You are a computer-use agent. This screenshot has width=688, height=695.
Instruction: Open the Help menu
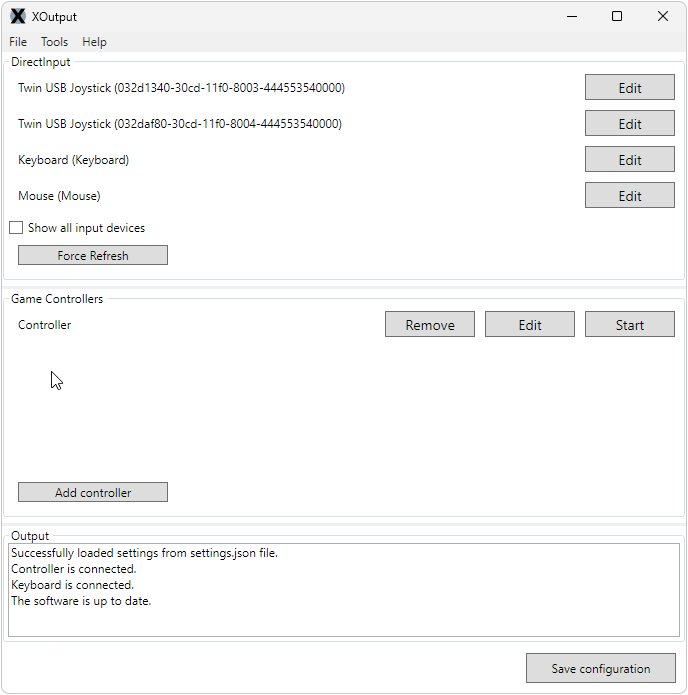point(94,42)
